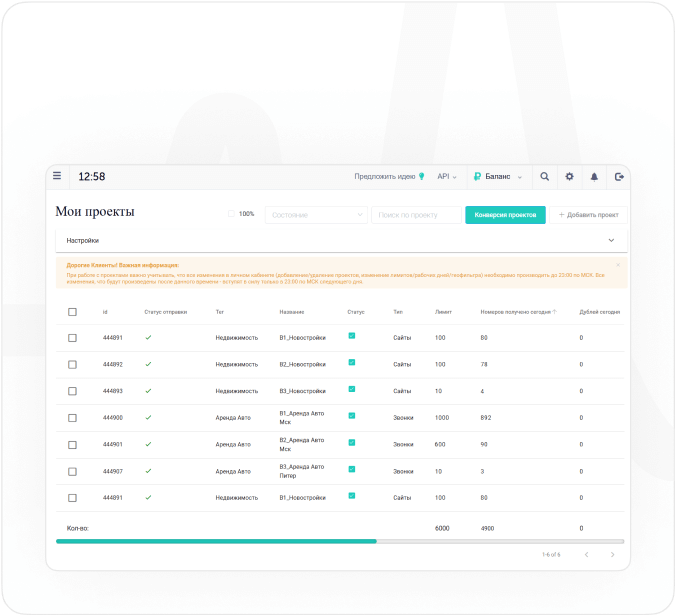Toggle the 100% checkbox
This screenshot has height=615, width=675.
pos(231,214)
